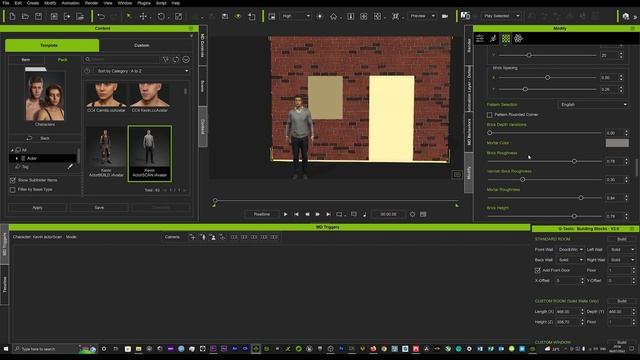Click Next Frame in playback controls
640x360 pixels.
click(x=318, y=214)
